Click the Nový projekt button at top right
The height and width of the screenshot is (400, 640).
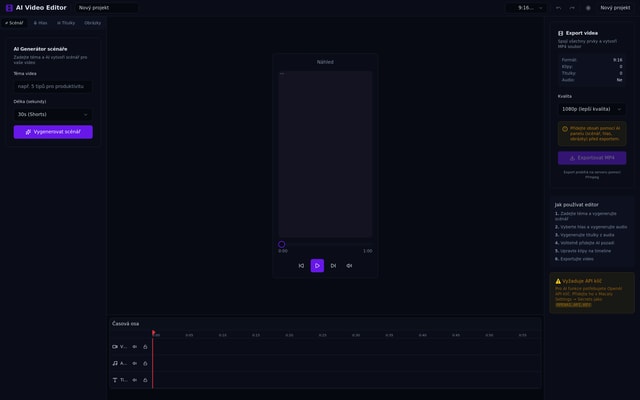(x=615, y=8)
